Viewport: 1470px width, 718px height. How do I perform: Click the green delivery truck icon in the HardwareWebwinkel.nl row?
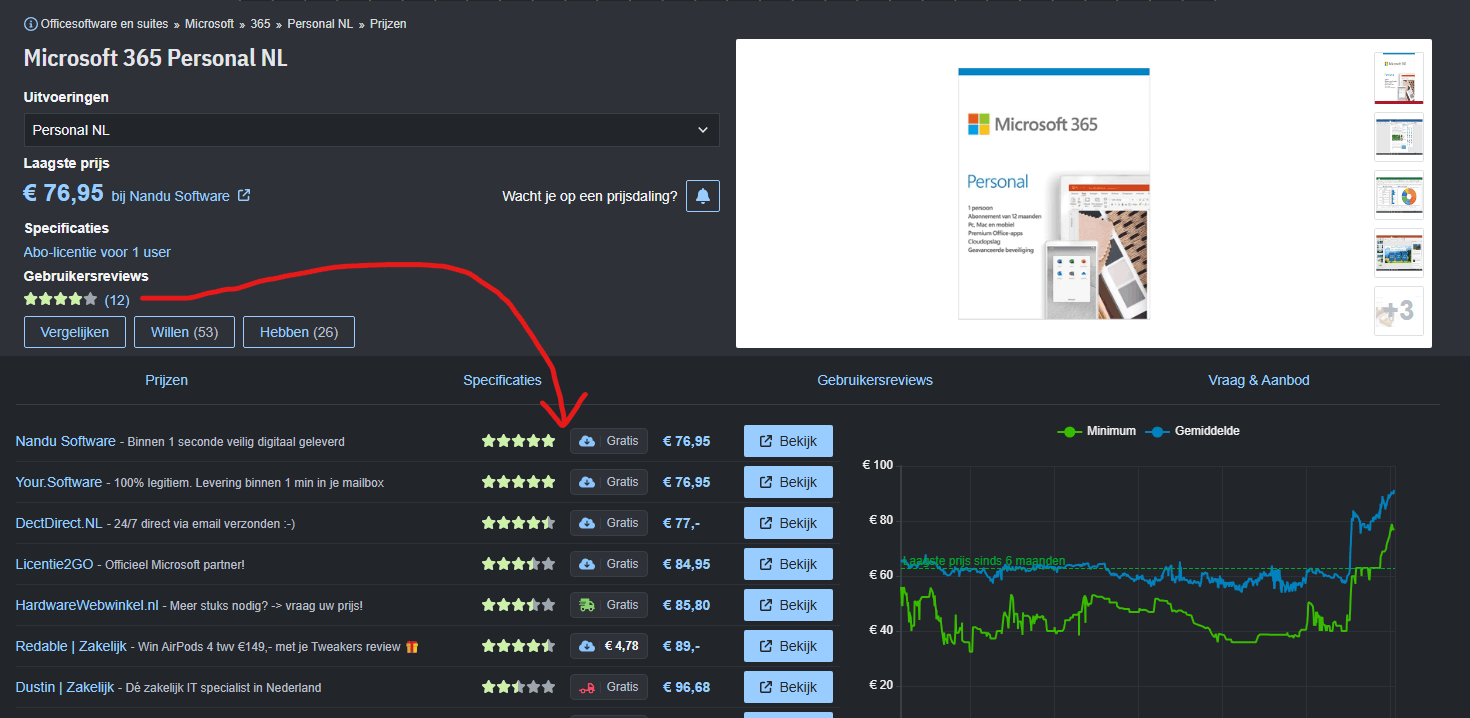587,605
